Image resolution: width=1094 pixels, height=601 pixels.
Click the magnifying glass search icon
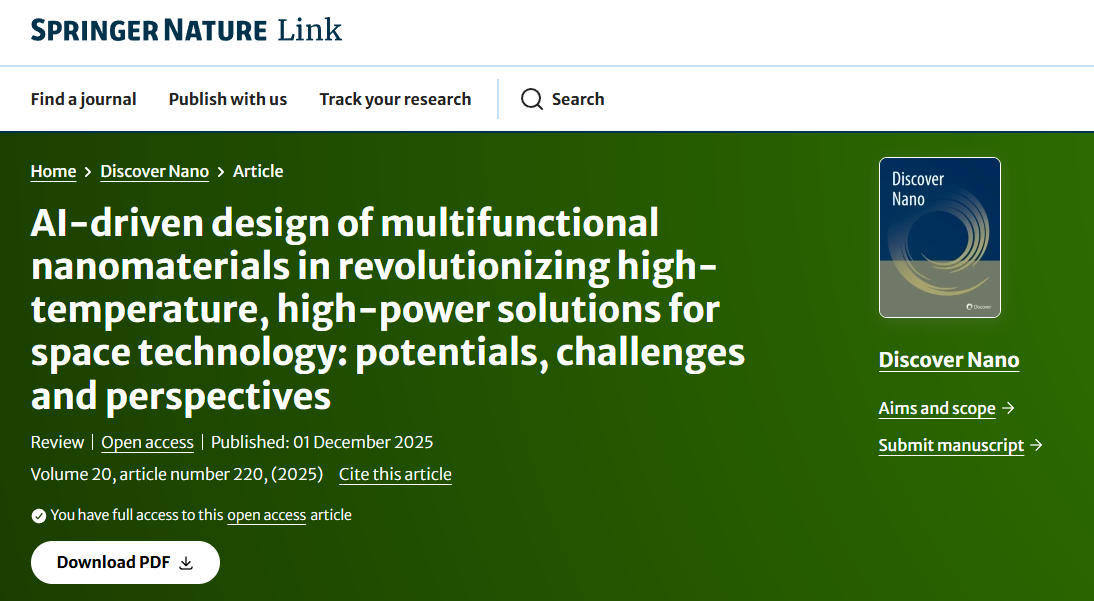[532, 99]
